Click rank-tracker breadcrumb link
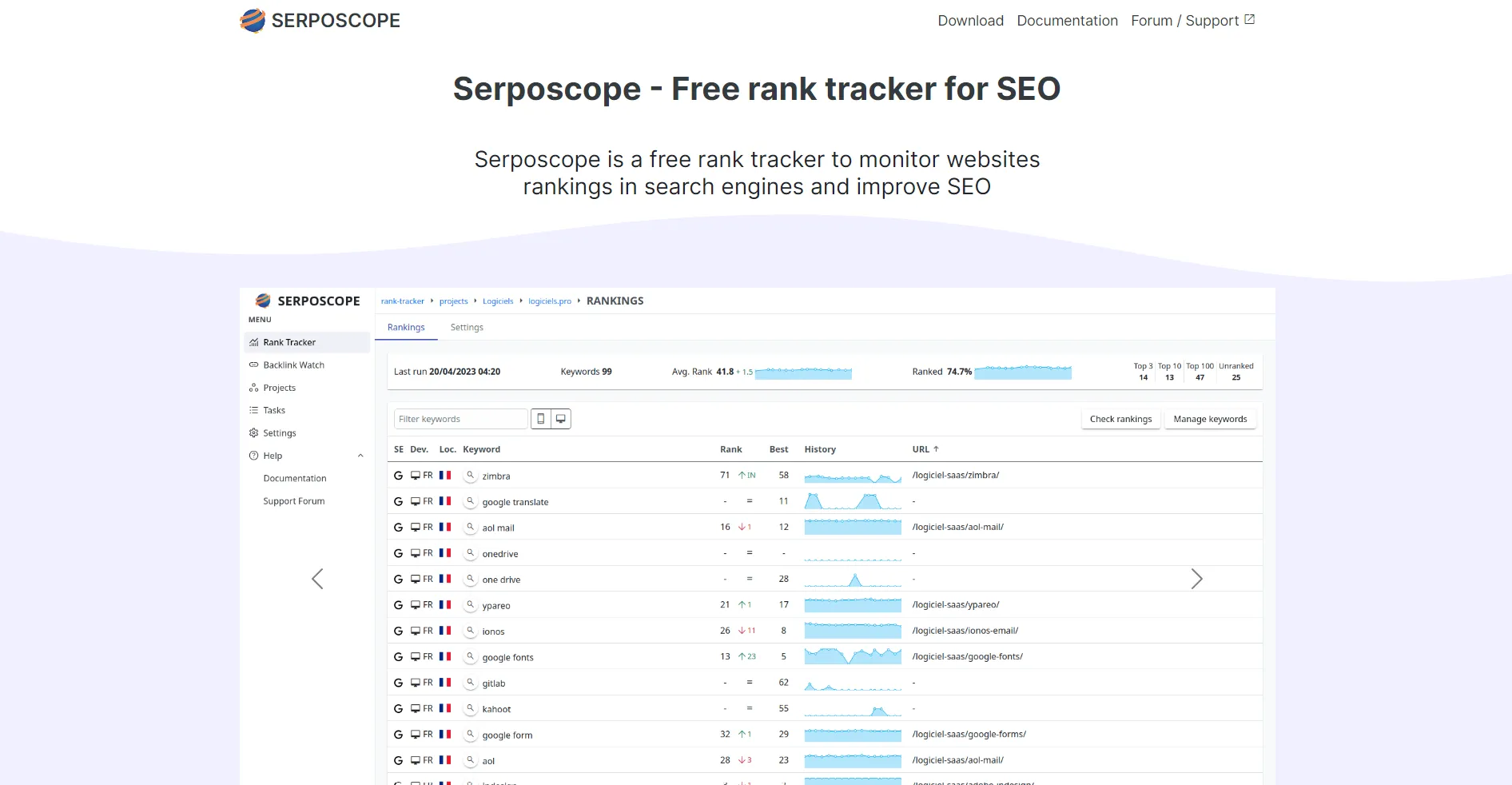 point(403,301)
